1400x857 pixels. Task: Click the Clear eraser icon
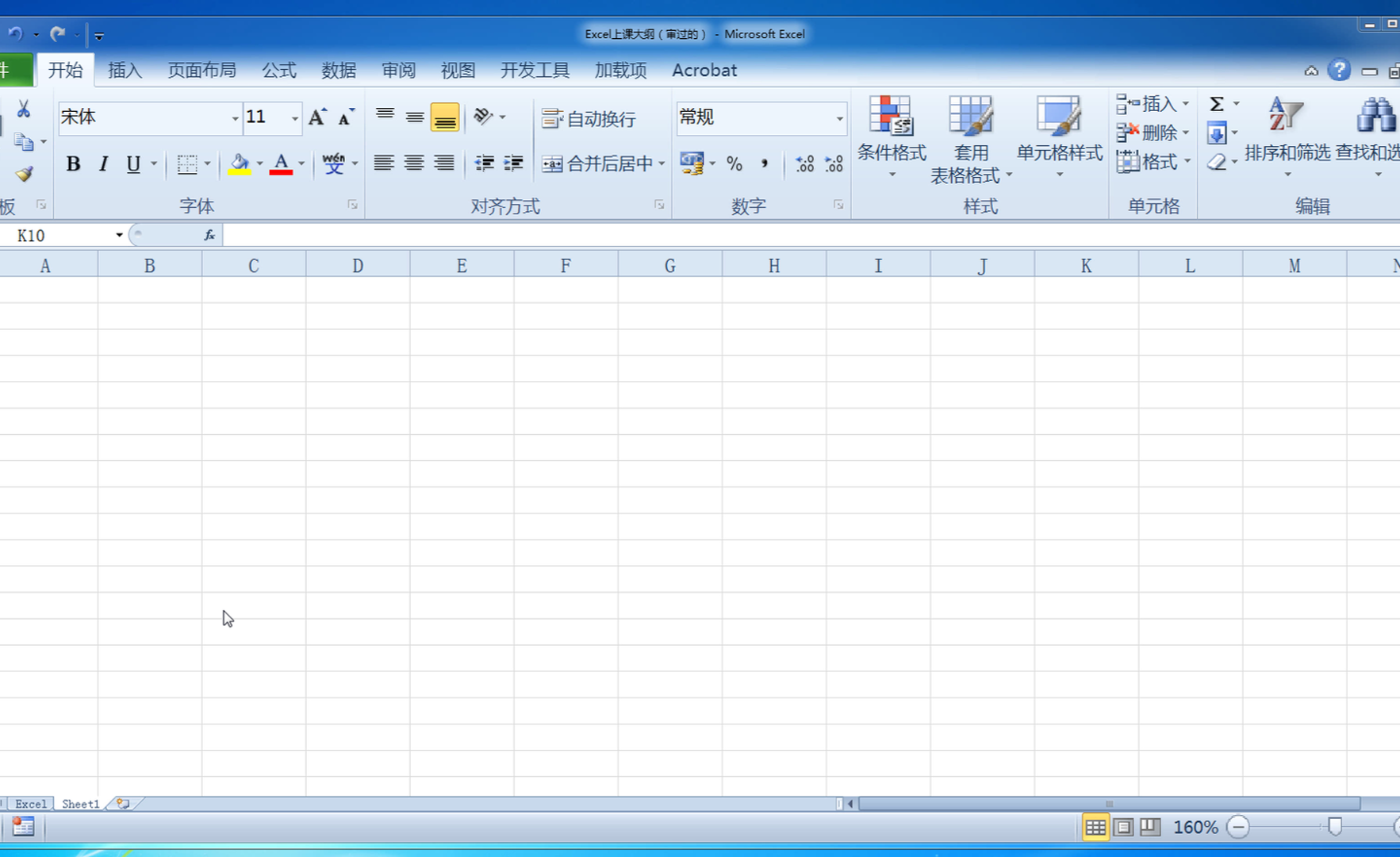(x=1217, y=162)
